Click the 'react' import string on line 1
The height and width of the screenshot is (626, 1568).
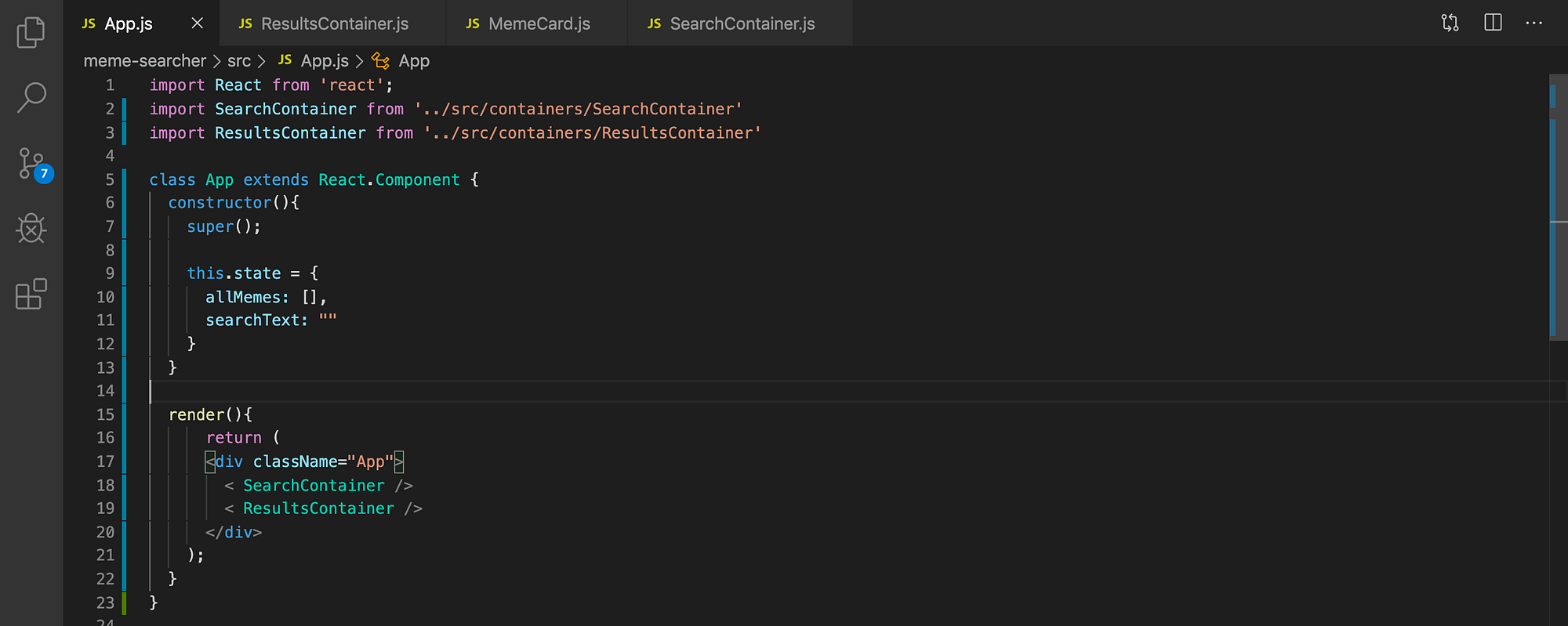click(351, 85)
